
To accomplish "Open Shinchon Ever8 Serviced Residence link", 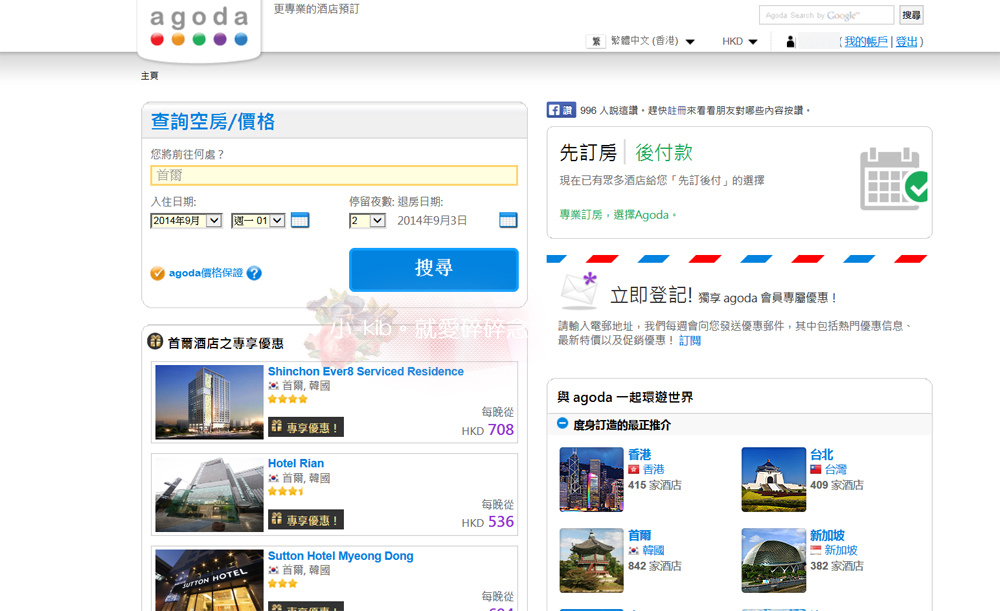I will click(365, 371).
